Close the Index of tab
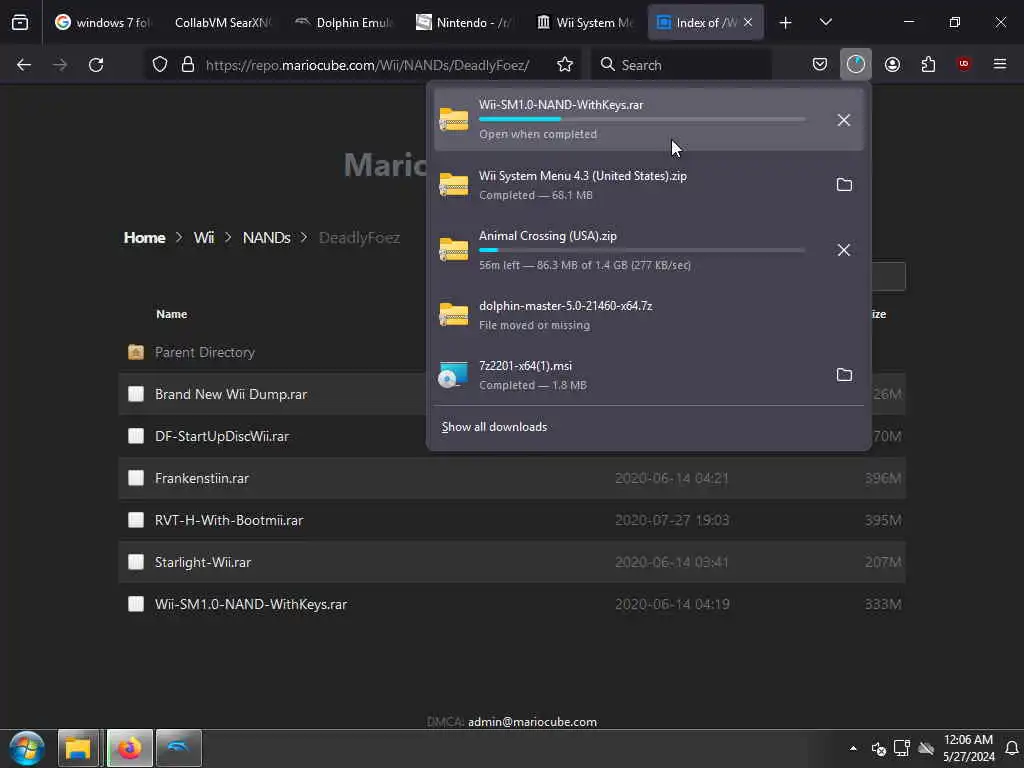The height and width of the screenshot is (768, 1024). pos(748,22)
